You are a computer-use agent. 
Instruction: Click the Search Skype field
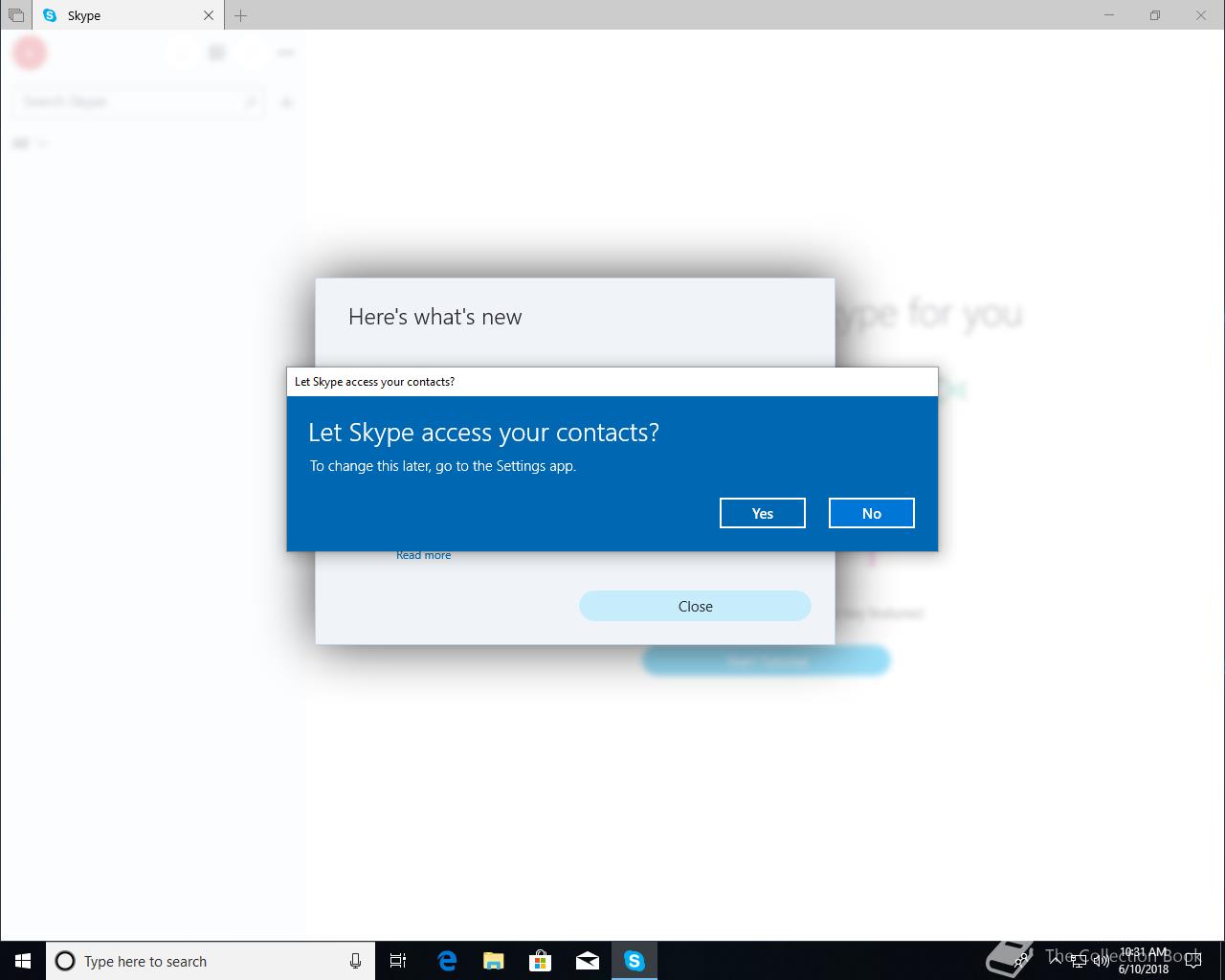(x=138, y=101)
